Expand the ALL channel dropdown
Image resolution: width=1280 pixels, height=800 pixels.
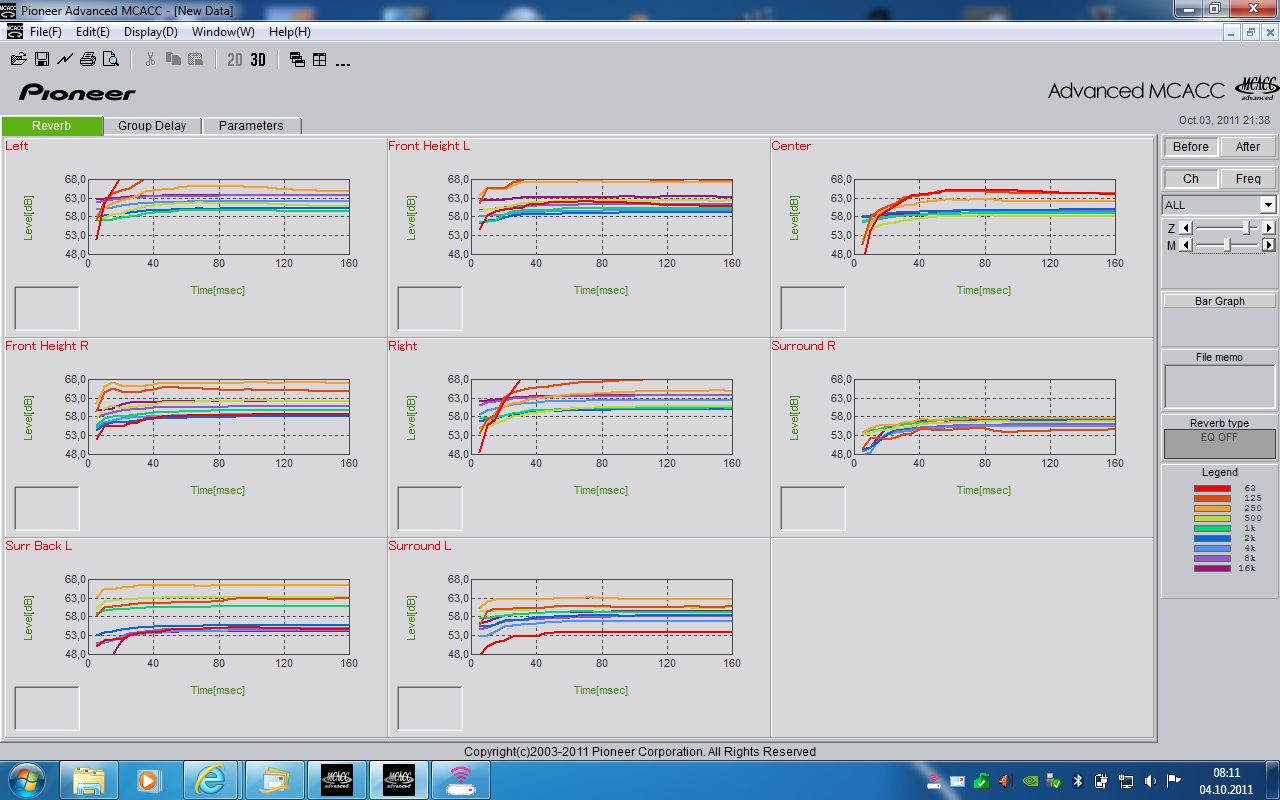[x=1268, y=205]
